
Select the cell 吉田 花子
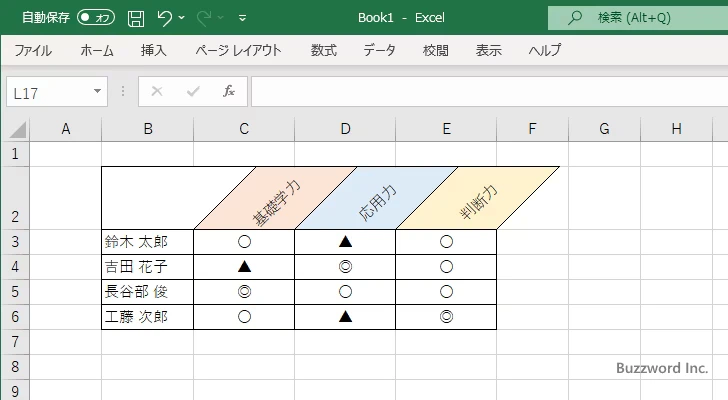148,267
